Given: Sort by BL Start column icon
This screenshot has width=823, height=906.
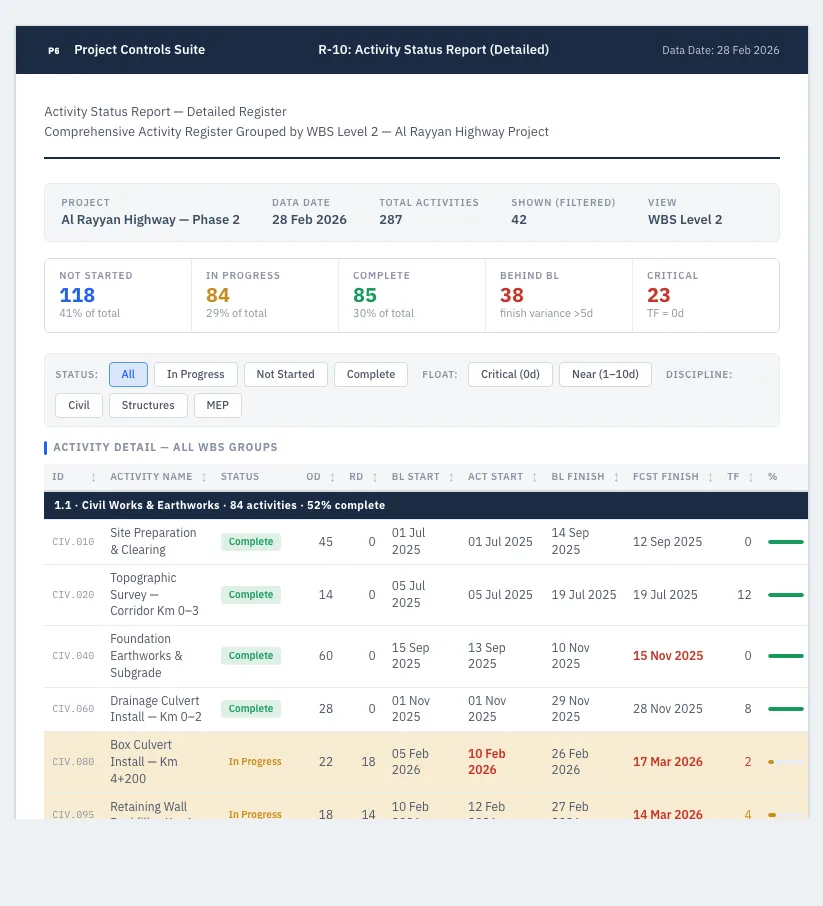Looking at the screenshot, I should click(x=451, y=477).
